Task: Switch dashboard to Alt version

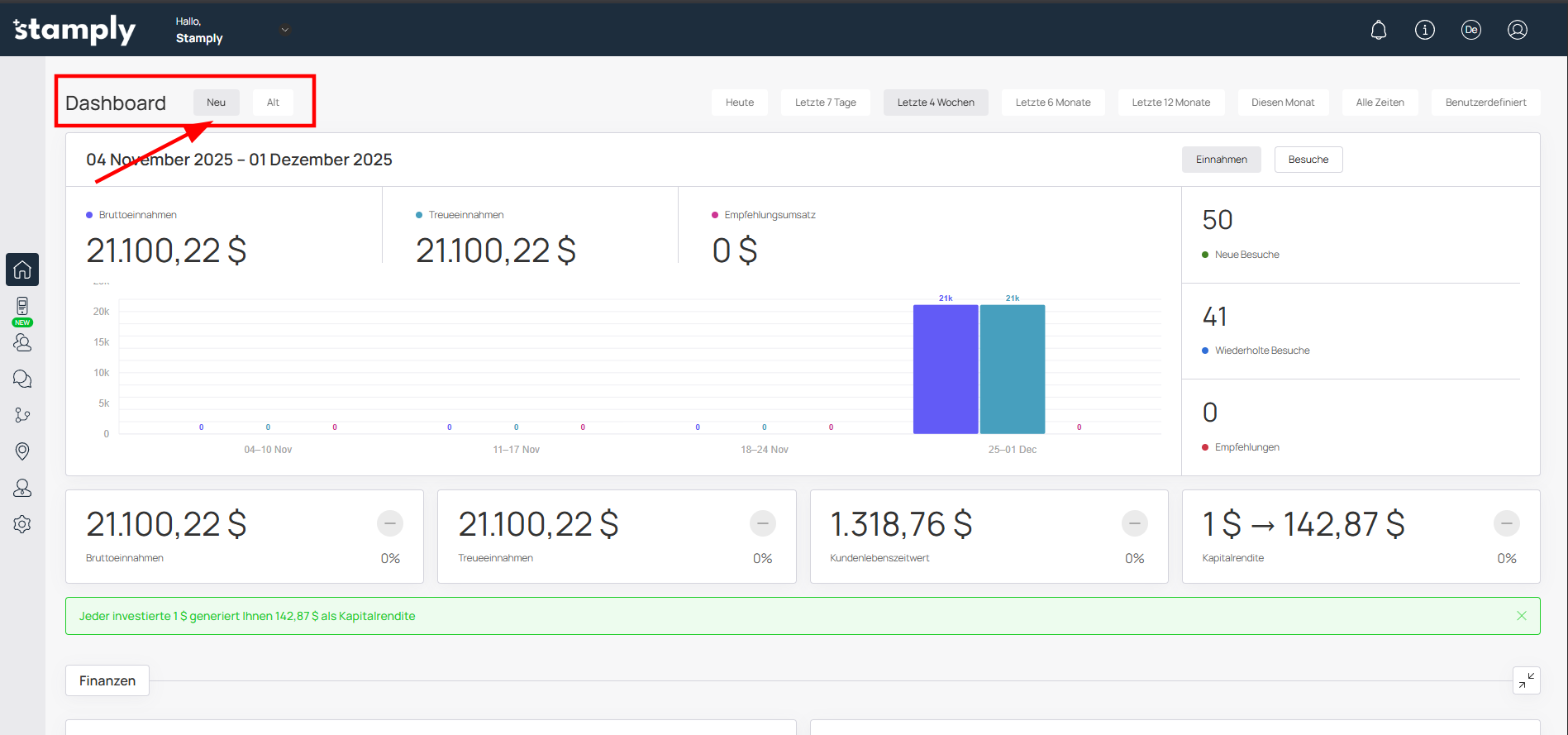Action: (x=273, y=103)
